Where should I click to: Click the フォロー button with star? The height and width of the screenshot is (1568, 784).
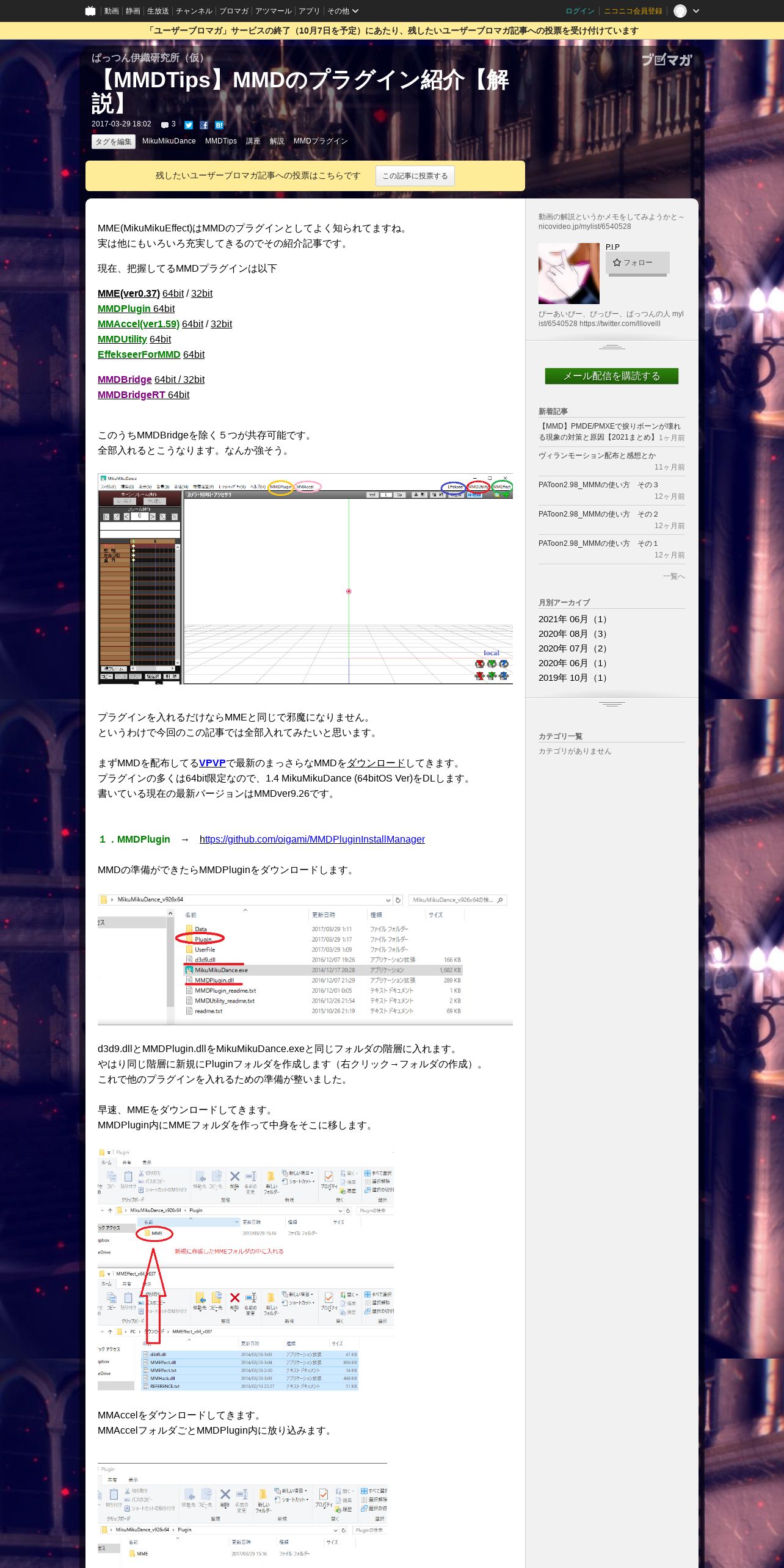pos(637,263)
